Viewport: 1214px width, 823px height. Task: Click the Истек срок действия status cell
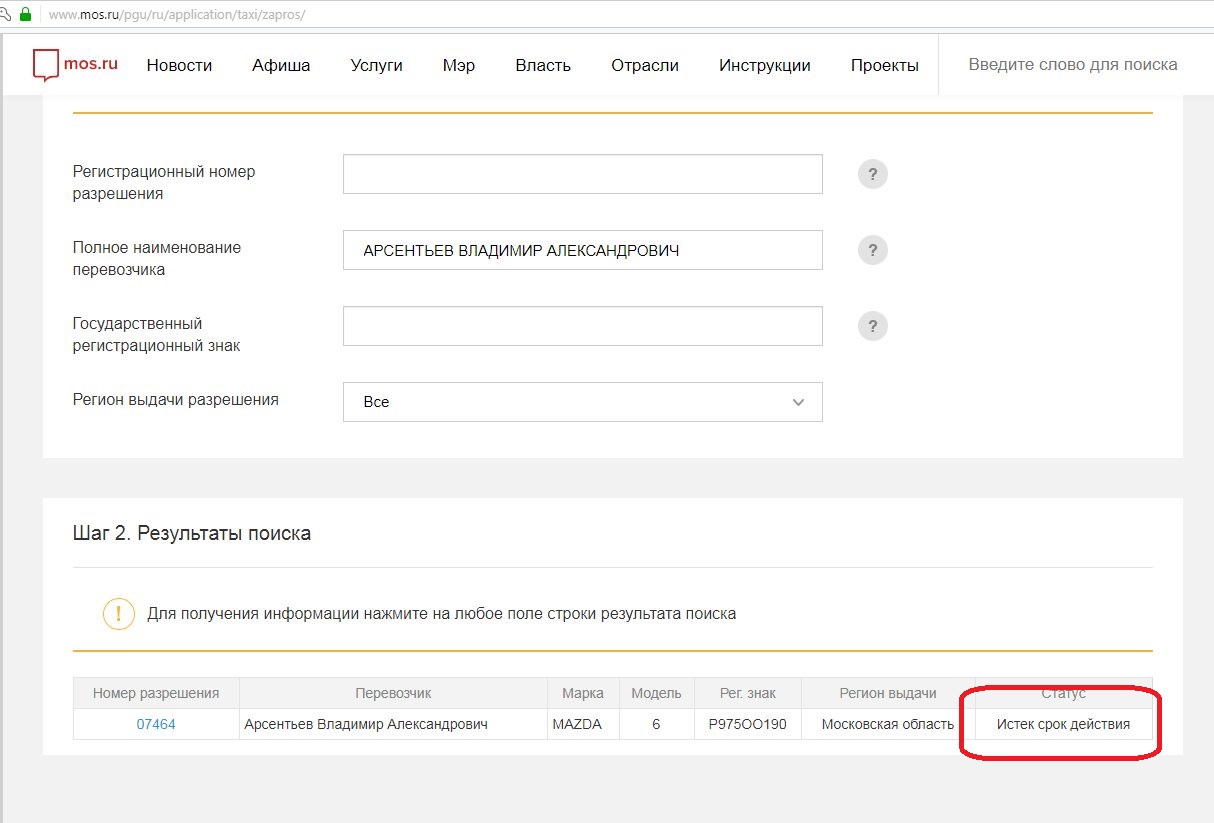click(x=1063, y=724)
